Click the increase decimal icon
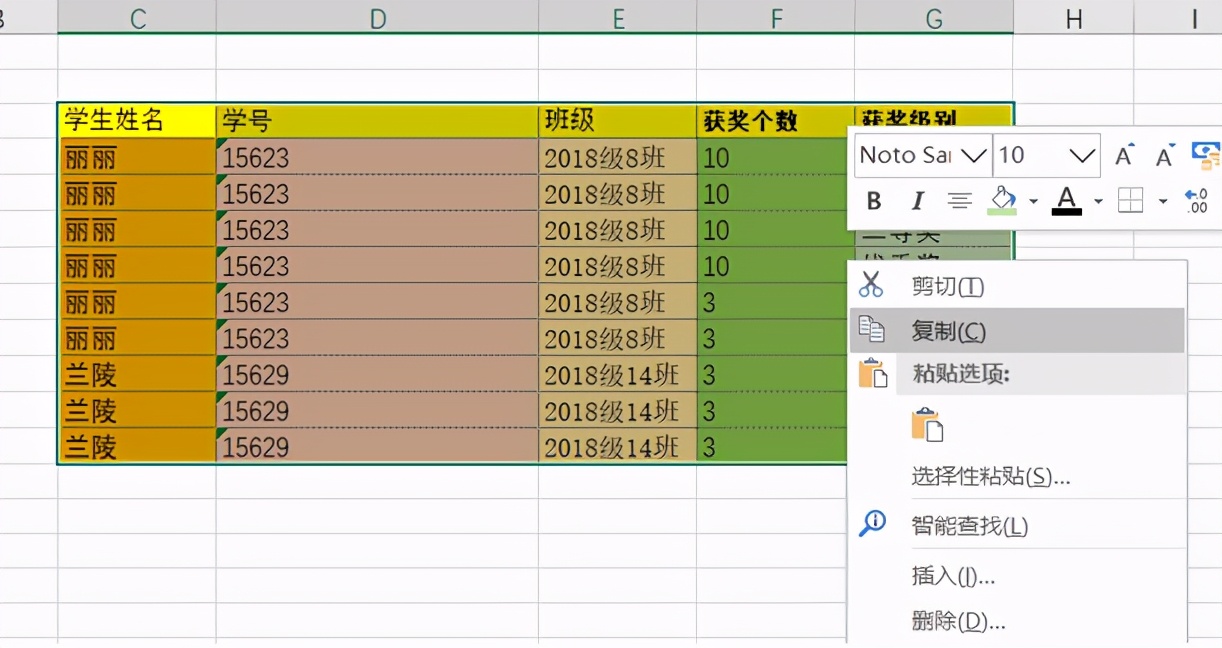The width and height of the screenshot is (1222, 648). click(x=1196, y=201)
